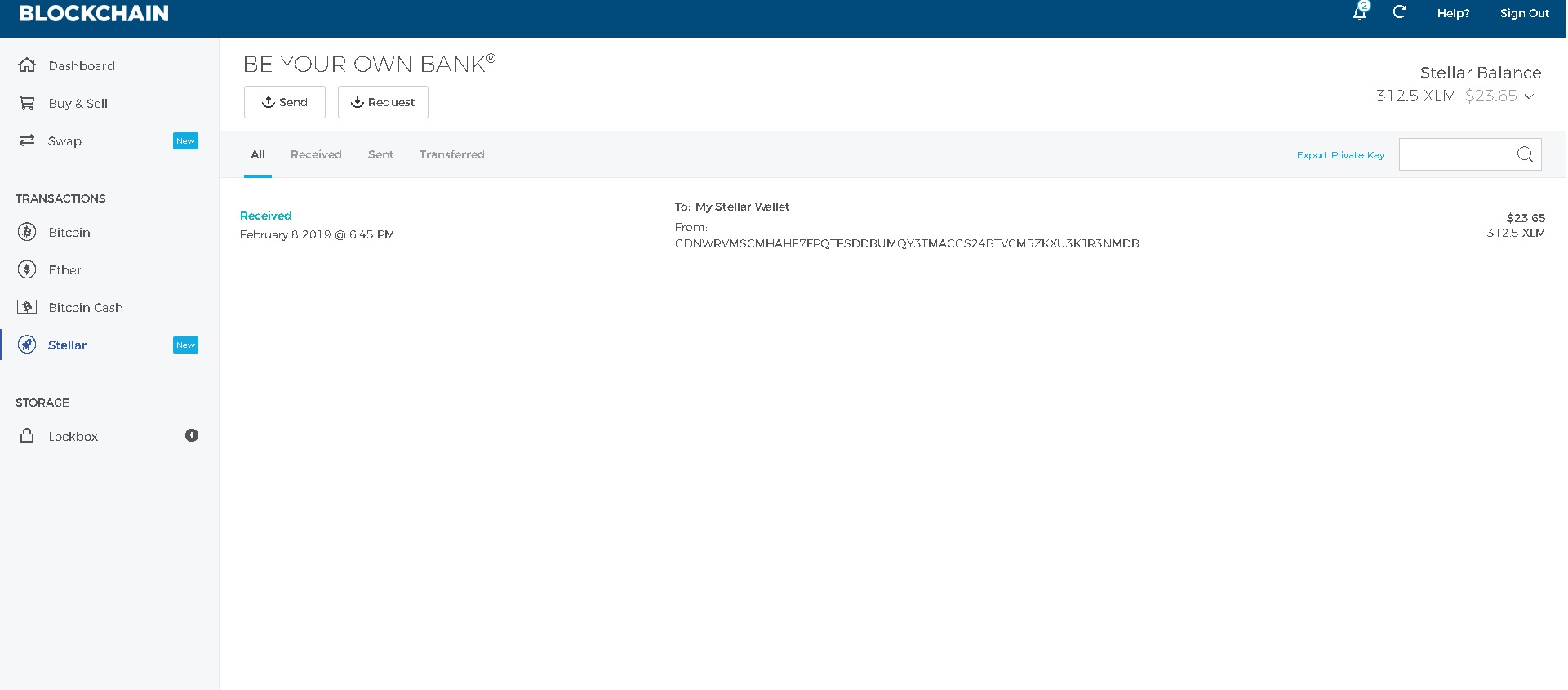
Task: Click the Stellar rocket icon
Action: coord(27,345)
